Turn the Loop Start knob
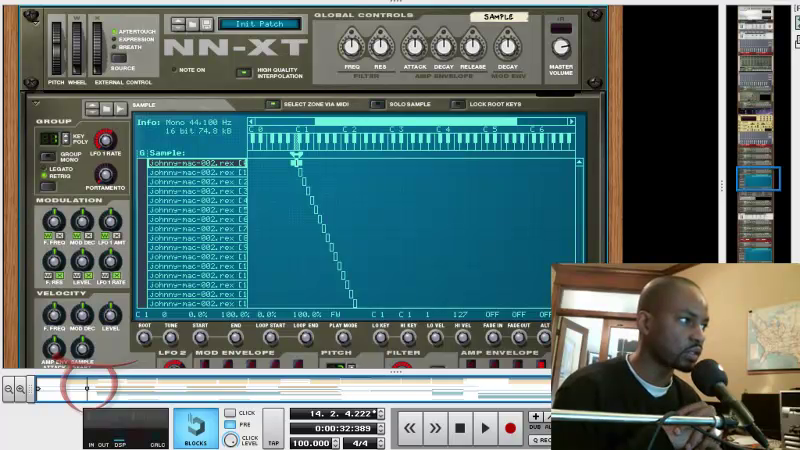Viewport: 800px width, 450px height. tap(270, 337)
